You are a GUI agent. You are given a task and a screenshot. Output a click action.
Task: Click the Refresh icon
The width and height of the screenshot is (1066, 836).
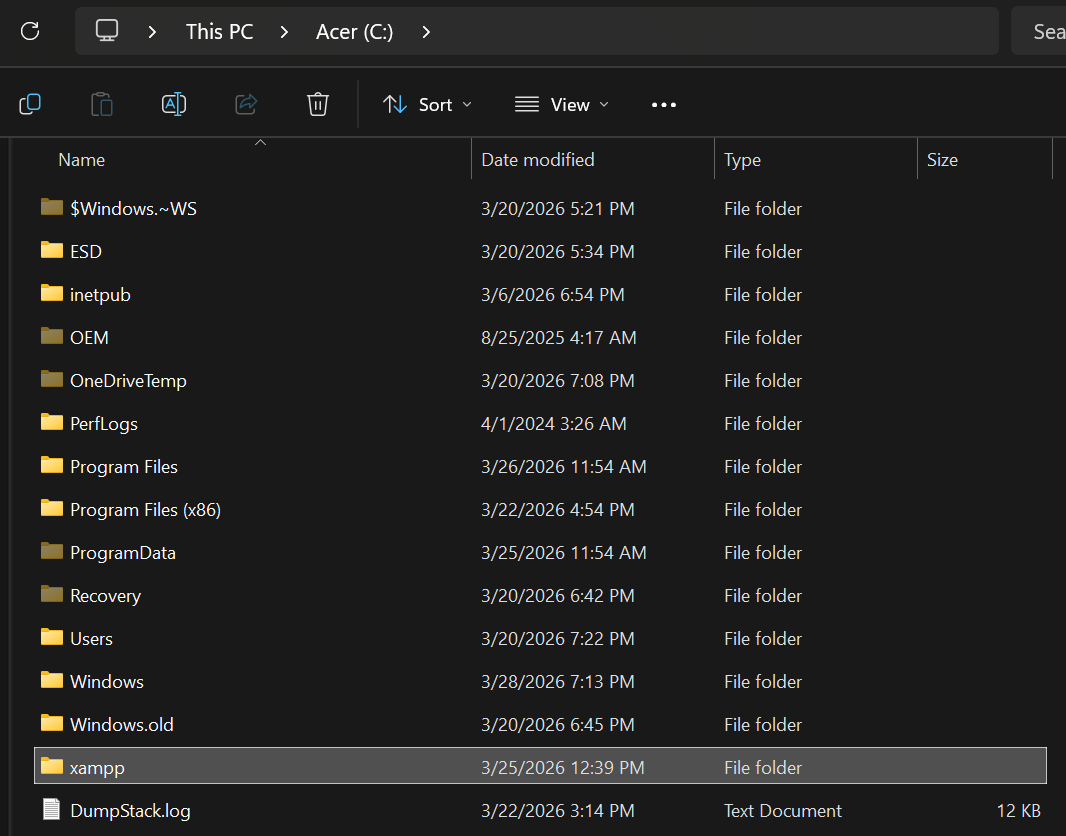[30, 31]
